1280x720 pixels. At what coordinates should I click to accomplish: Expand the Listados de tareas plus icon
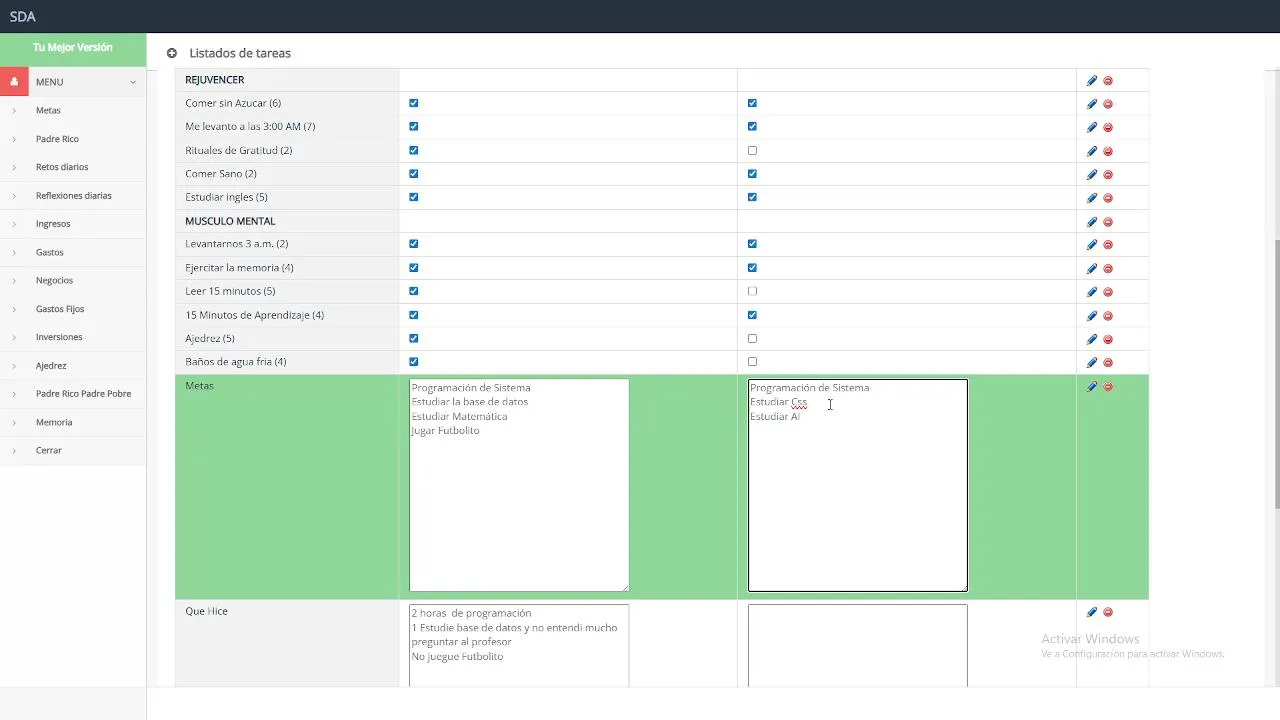click(x=172, y=53)
